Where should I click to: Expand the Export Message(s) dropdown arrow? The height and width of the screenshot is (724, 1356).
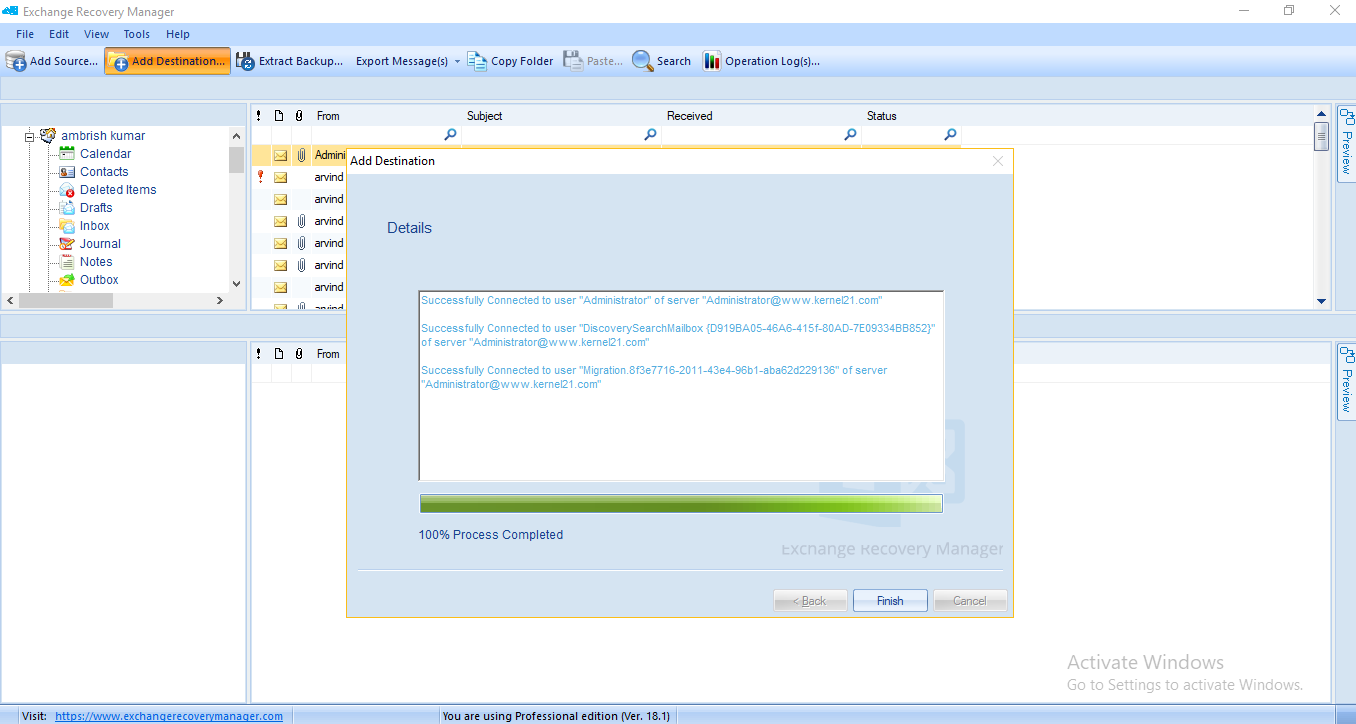tap(457, 61)
